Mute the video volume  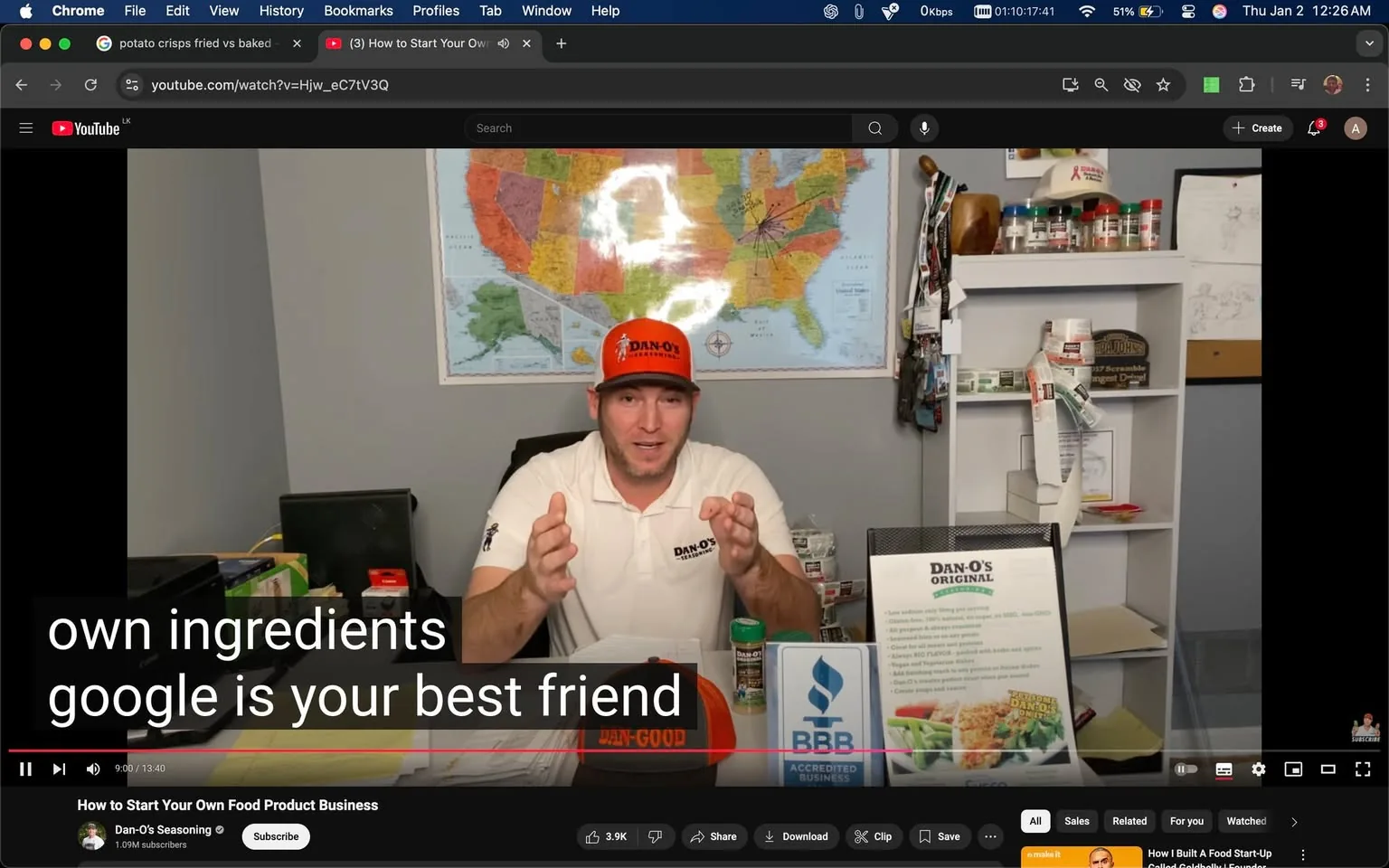click(x=92, y=769)
